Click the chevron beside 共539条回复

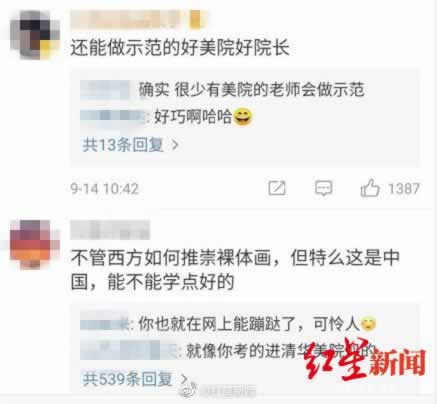coord(184,379)
